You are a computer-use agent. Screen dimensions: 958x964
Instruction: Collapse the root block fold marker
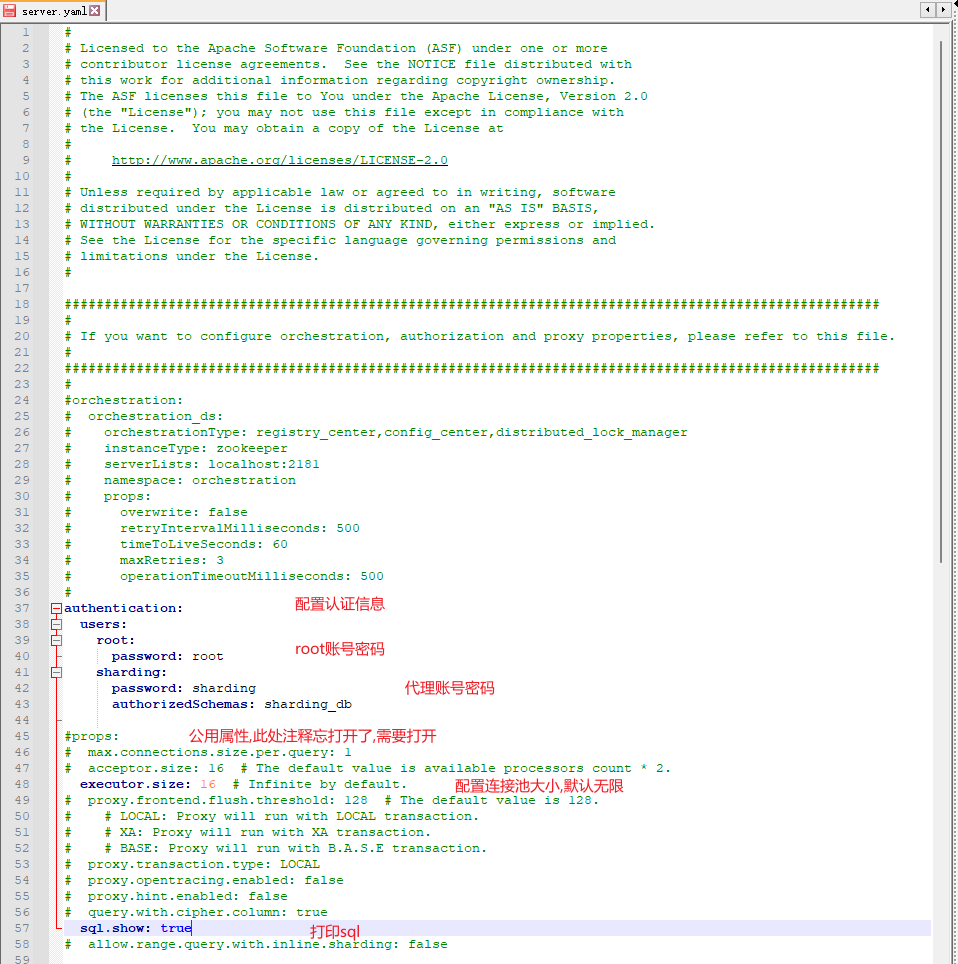[56, 640]
